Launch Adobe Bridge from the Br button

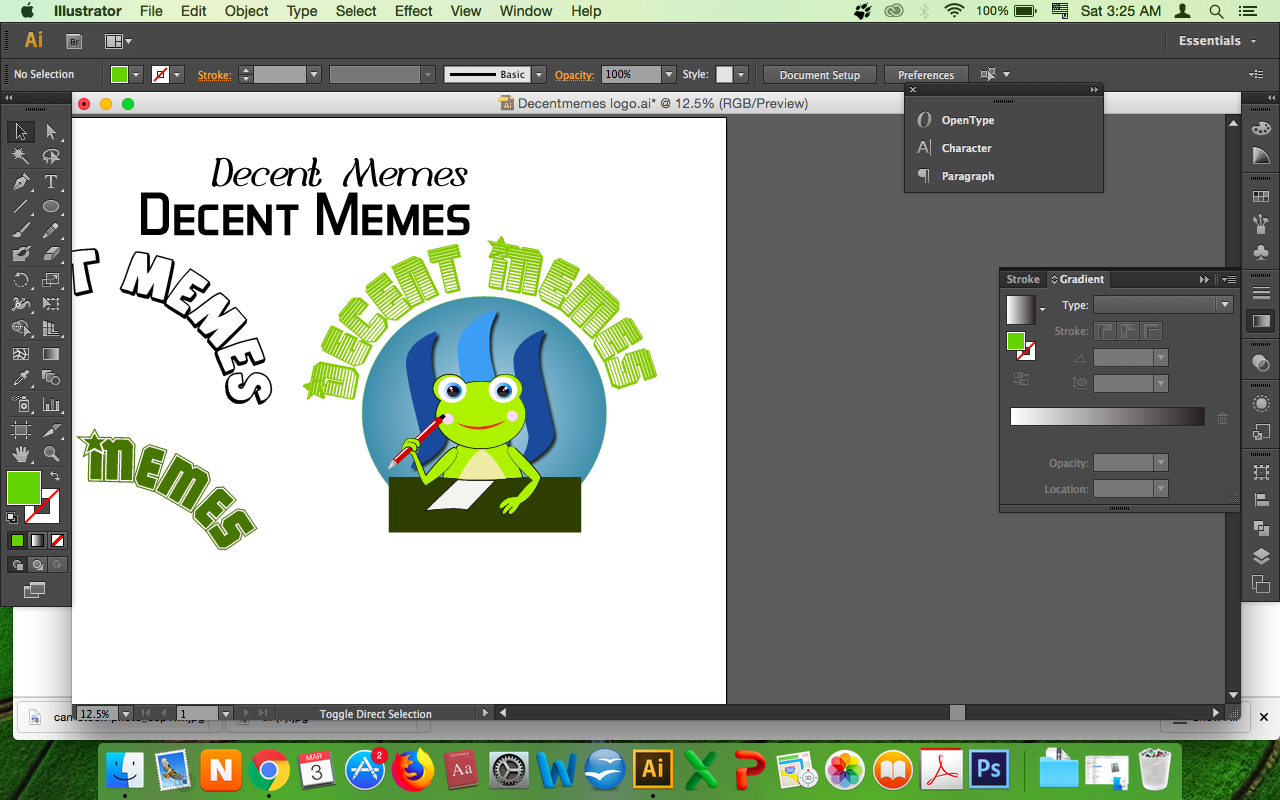tap(73, 41)
